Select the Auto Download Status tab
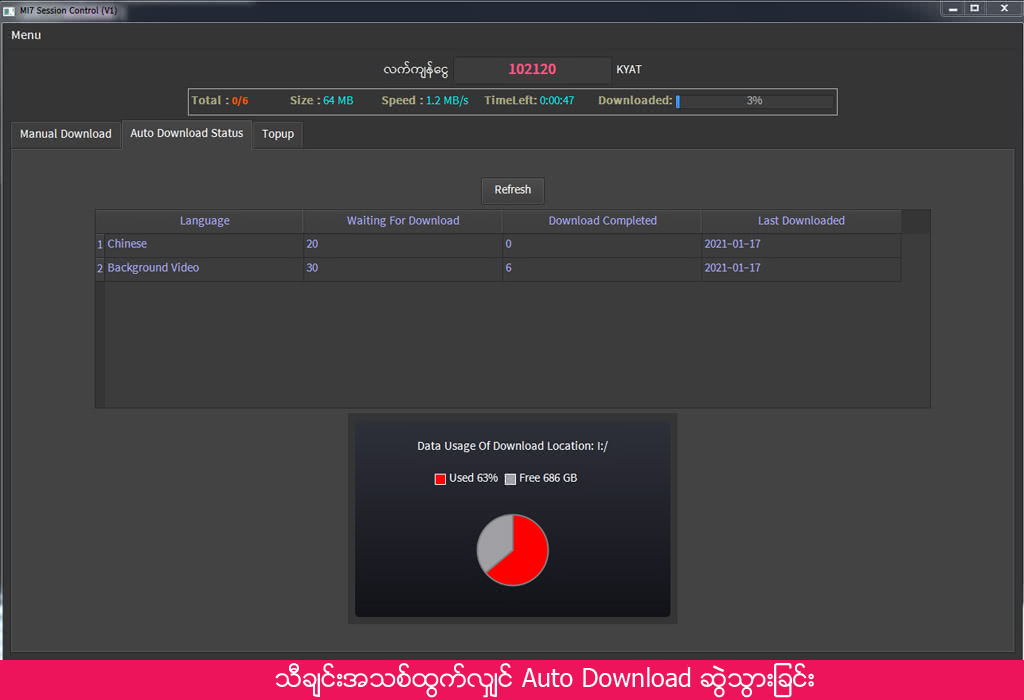This screenshot has height=700, width=1024. coord(186,133)
